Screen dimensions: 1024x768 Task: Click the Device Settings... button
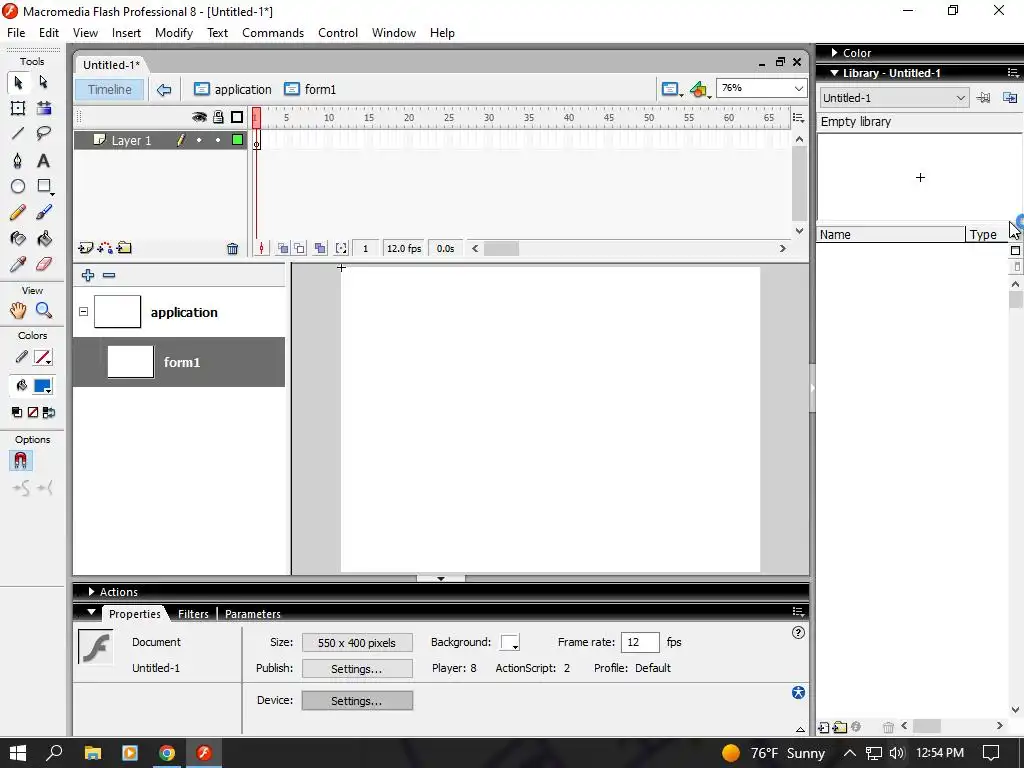(x=357, y=701)
